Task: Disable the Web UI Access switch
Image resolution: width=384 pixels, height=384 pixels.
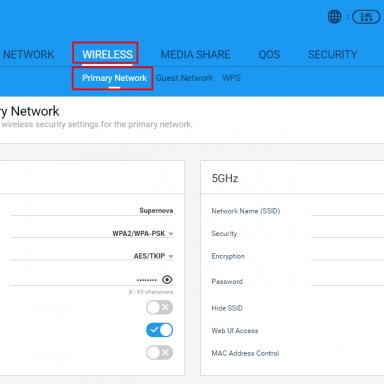Action: point(159,330)
